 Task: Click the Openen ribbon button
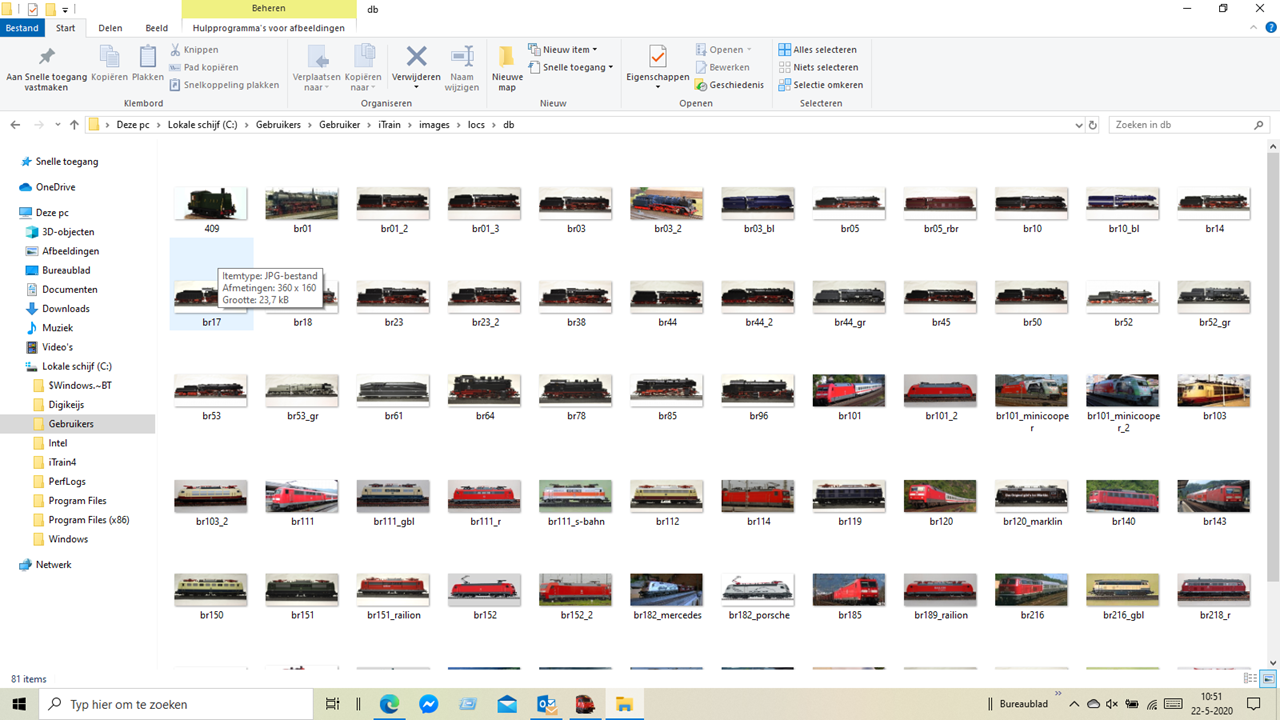(723, 49)
